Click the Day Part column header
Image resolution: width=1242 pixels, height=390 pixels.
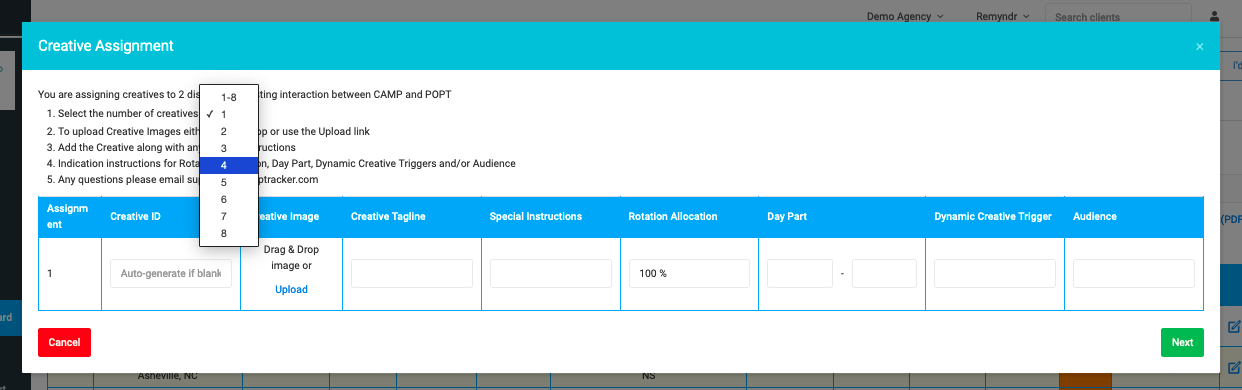point(787,216)
